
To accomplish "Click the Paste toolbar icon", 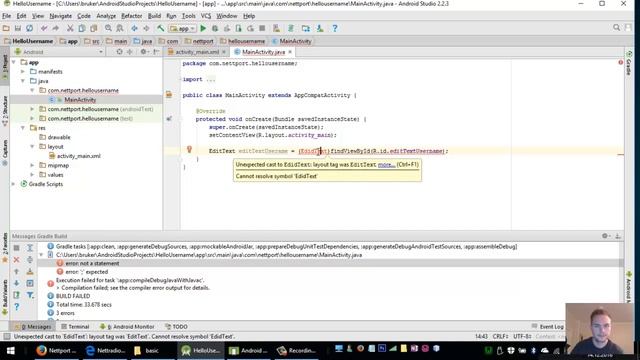I will pyautogui.click(x=94, y=28).
